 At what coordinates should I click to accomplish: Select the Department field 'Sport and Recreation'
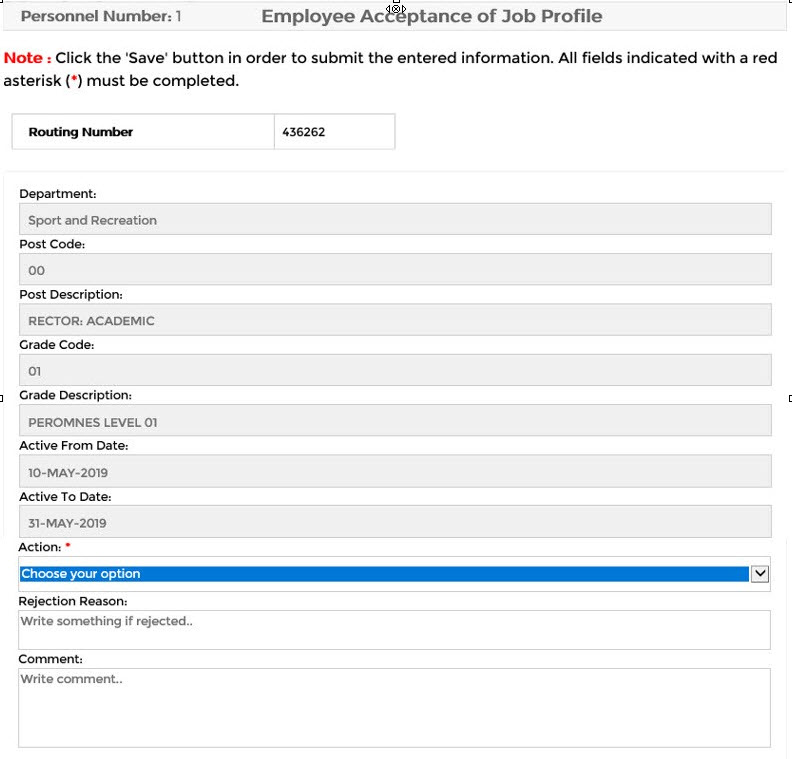pyautogui.click(x=394, y=220)
